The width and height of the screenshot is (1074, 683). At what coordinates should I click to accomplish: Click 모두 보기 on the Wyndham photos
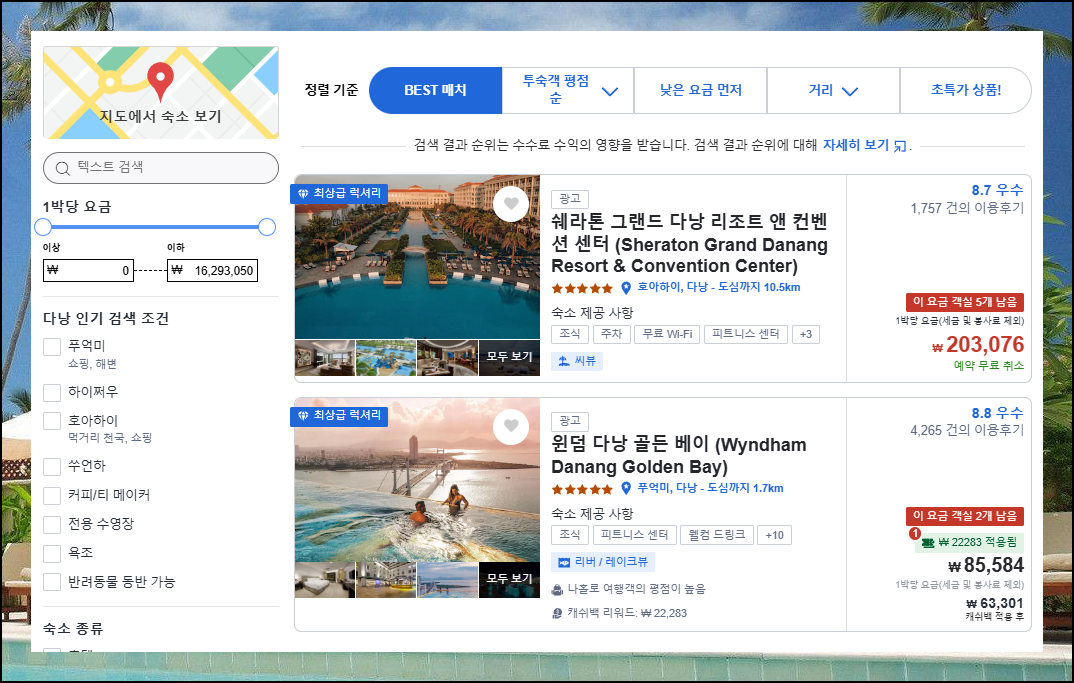tap(510, 580)
